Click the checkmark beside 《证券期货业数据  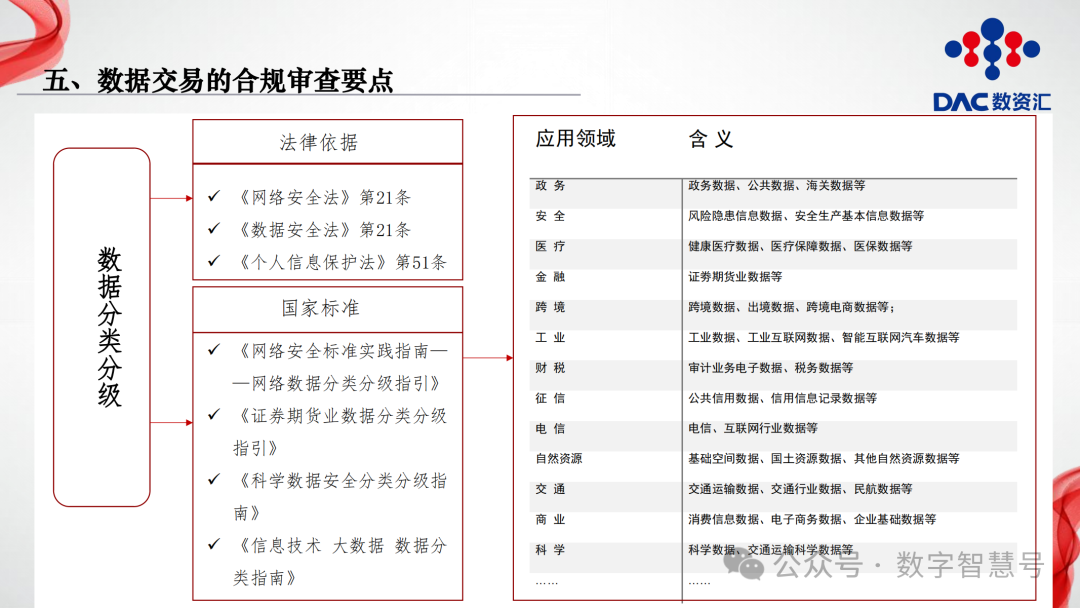(x=214, y=414)
